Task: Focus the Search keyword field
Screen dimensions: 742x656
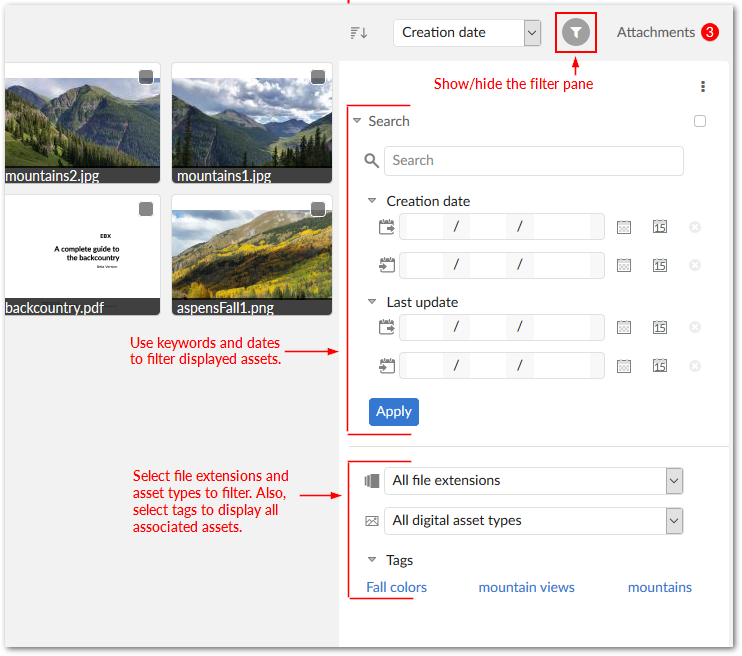Action: pos(533,161)
